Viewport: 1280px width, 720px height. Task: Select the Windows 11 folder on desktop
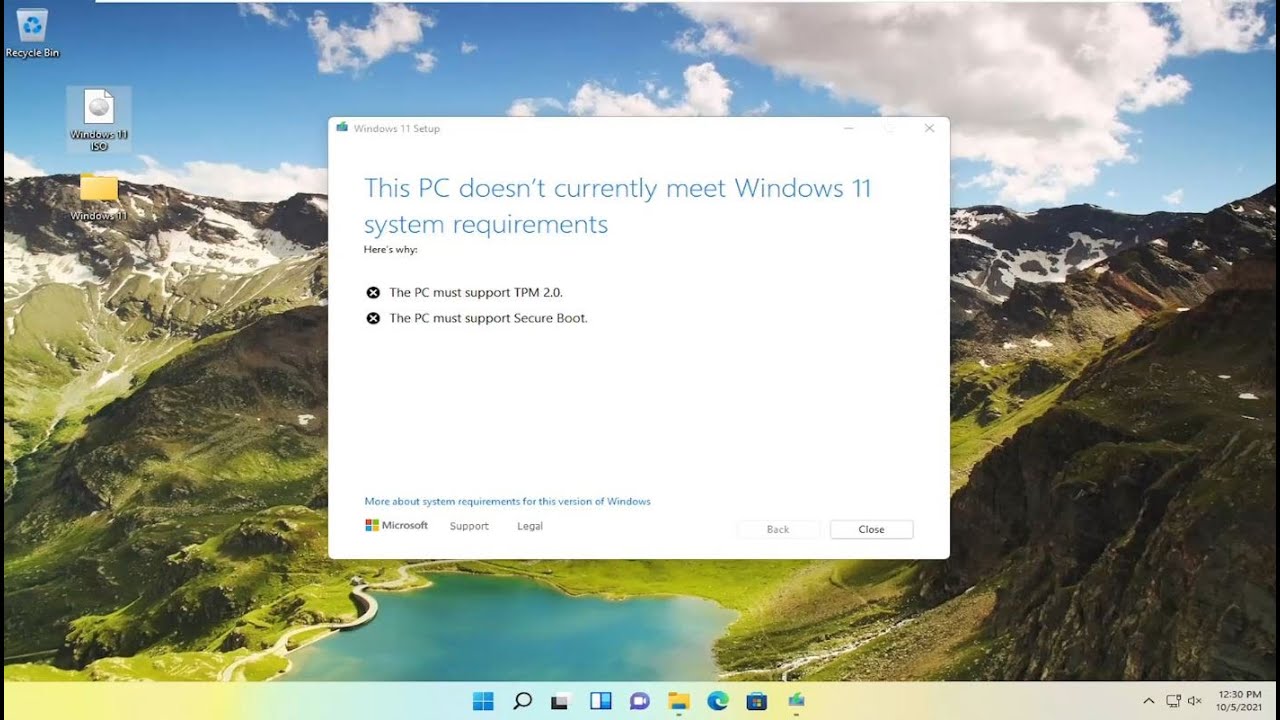(99, 197)
